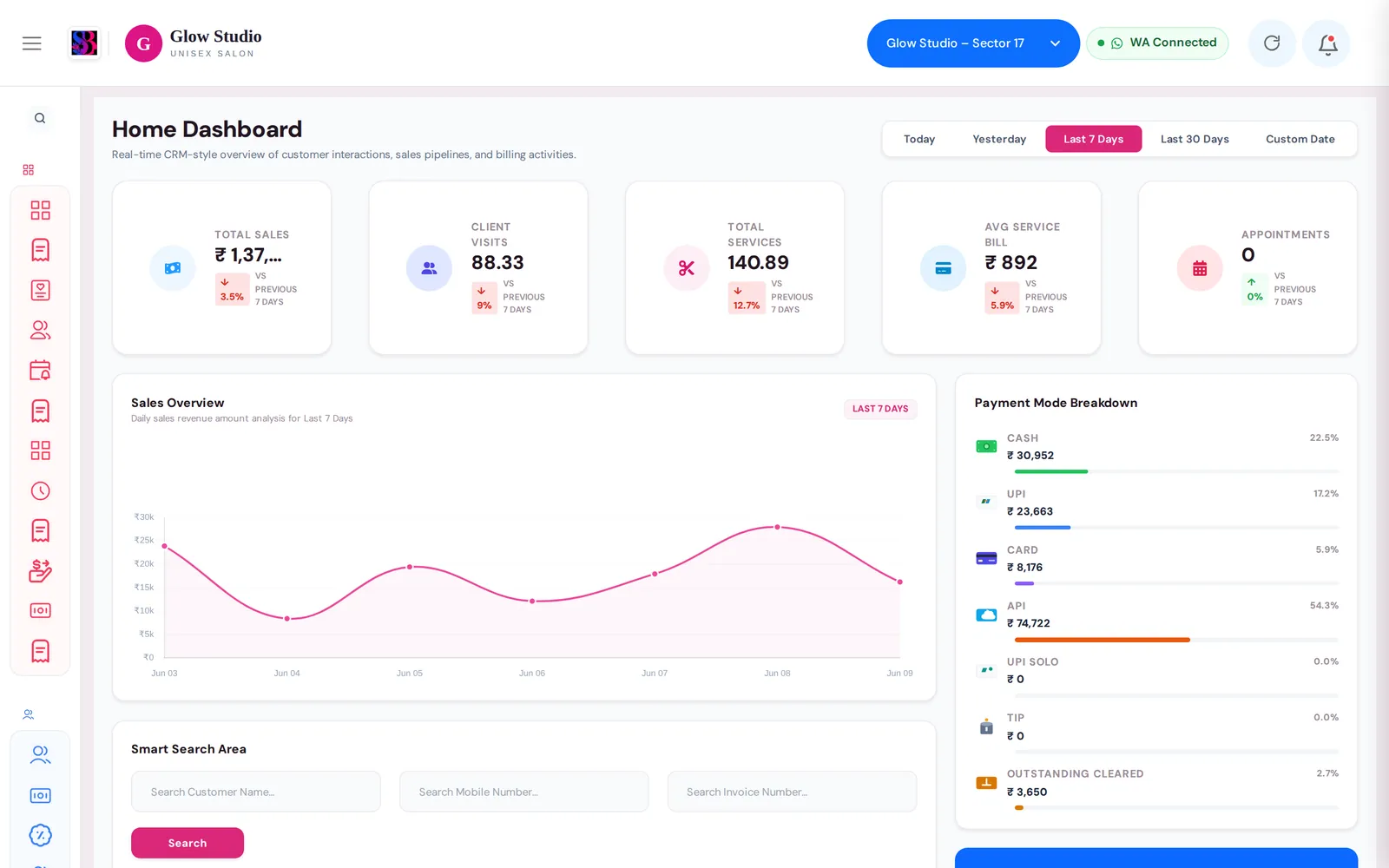1389x868 pixels.
Task: Click the ₹ 74,722 API amount
Action: [x=1029, y=623]
